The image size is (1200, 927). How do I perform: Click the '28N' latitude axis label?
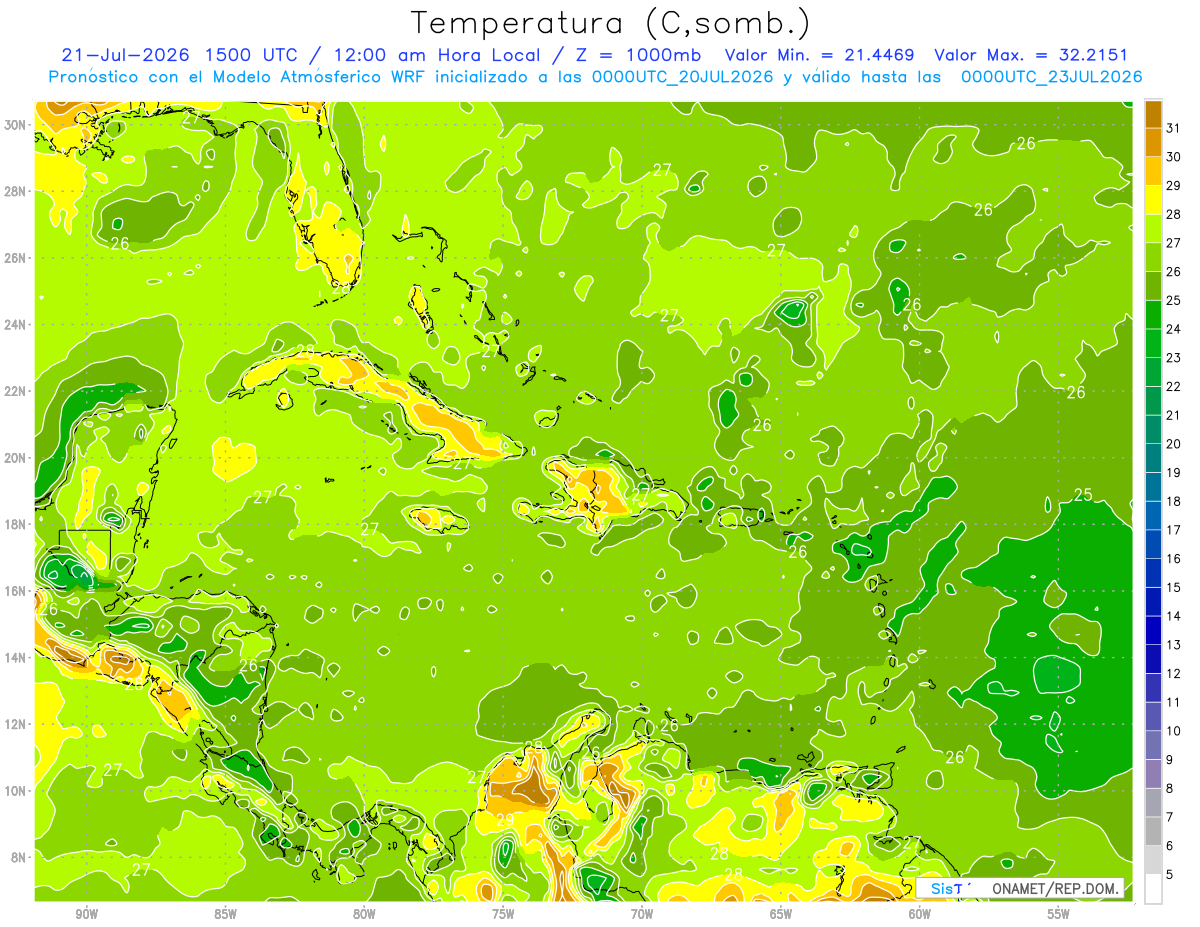point(17,191)
